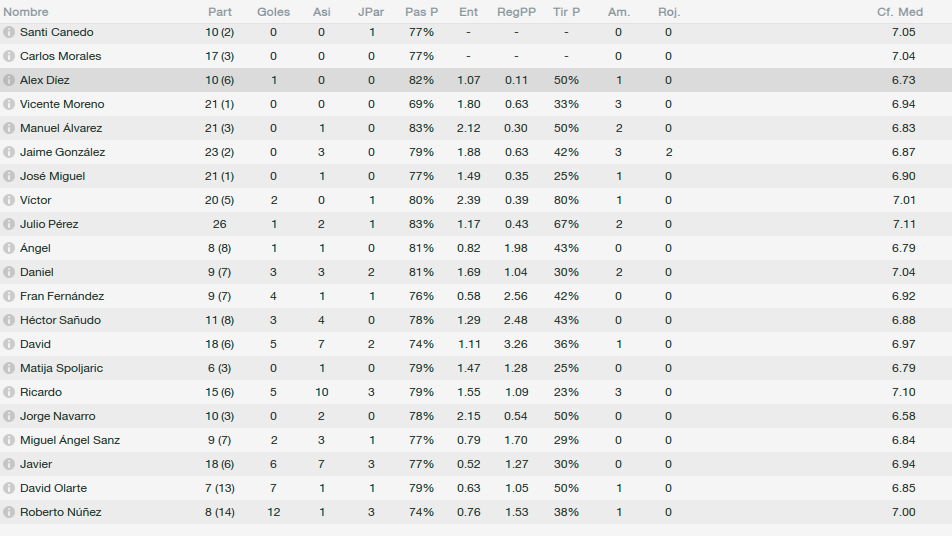This screenshot has width=952, height=536.
Task: Open info icon for Julio Pérez
Action: coord(8,224)
